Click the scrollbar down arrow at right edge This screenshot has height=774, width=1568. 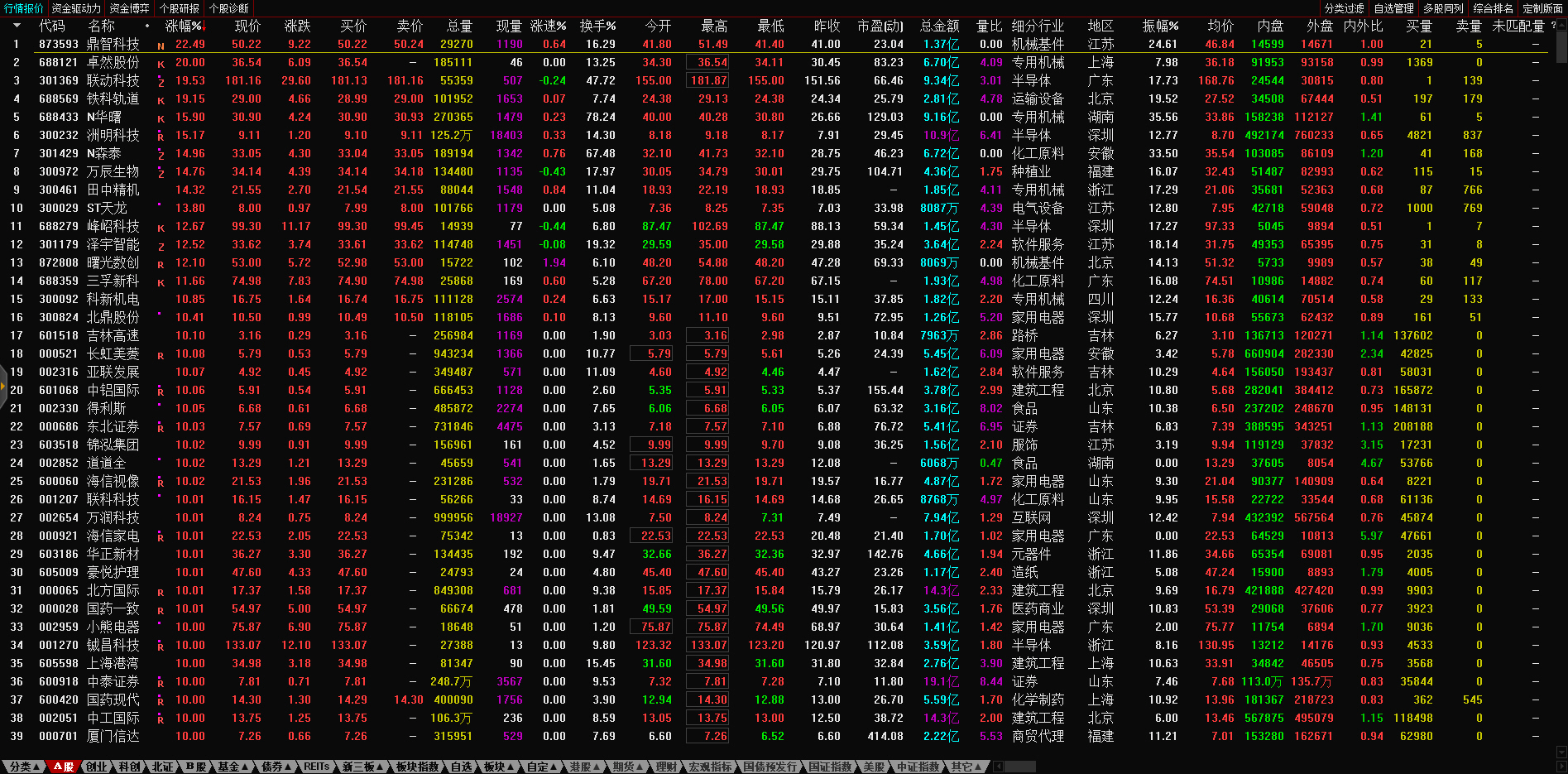[x=1561, y=752]
